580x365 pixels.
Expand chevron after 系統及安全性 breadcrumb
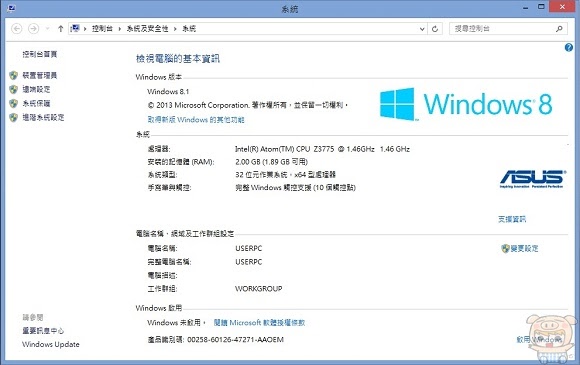175,28
